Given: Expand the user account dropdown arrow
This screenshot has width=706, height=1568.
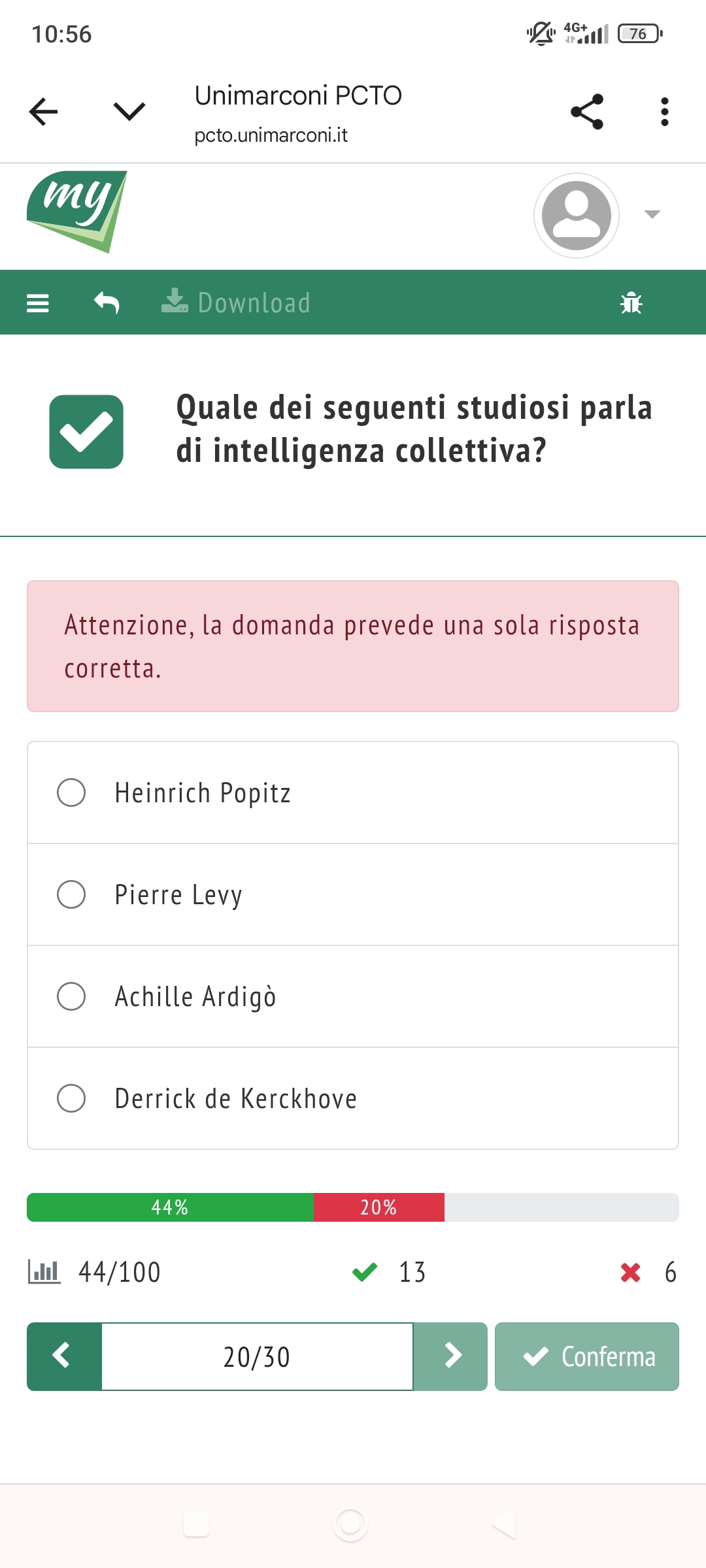Looking at the screenshot, I should click(x=652, y=214).
